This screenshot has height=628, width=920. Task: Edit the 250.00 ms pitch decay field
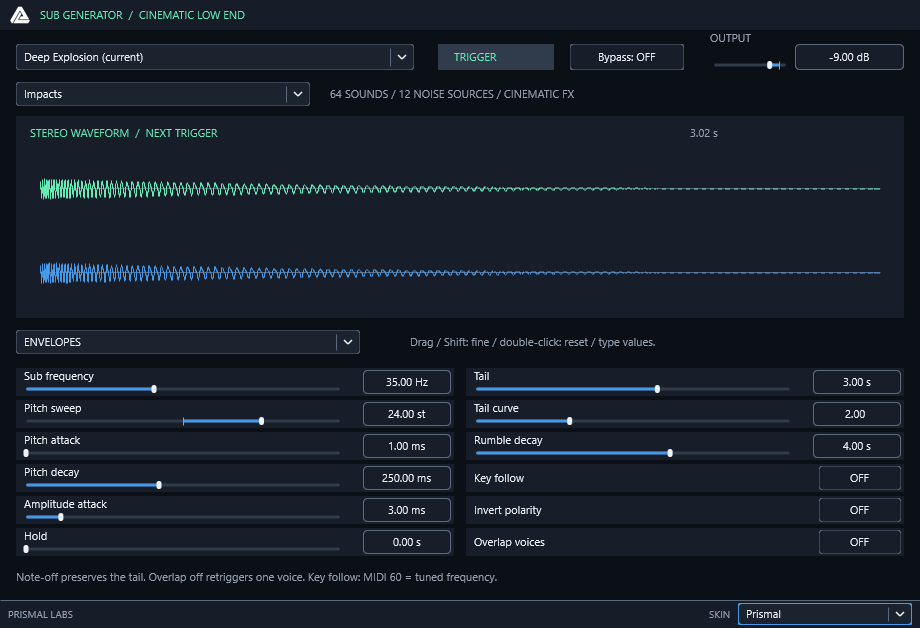click(x=407, y=478)
